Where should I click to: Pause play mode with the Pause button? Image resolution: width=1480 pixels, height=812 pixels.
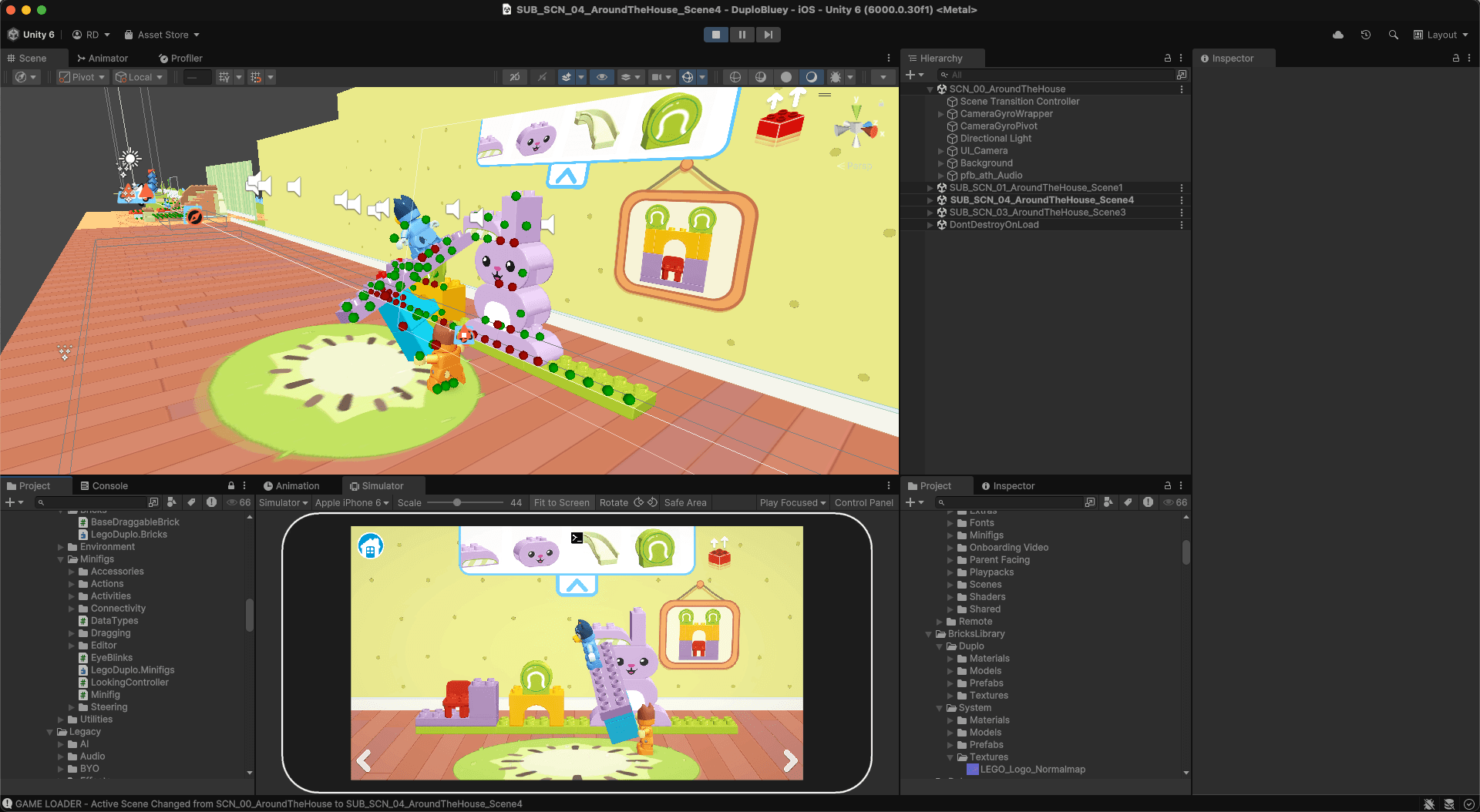click(742, 35)
